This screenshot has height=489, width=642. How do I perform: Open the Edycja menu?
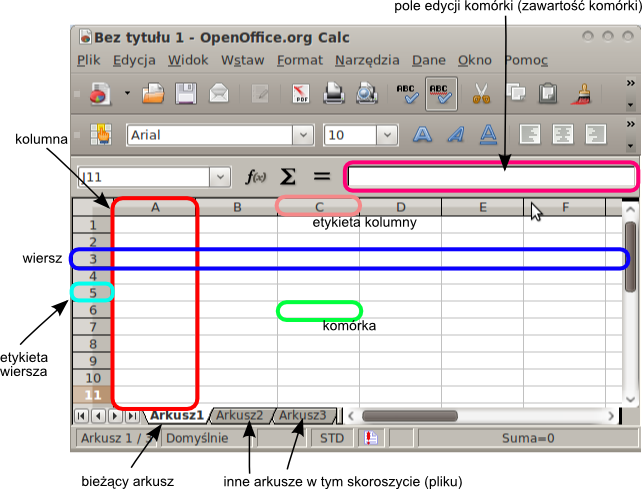[134, 60]
